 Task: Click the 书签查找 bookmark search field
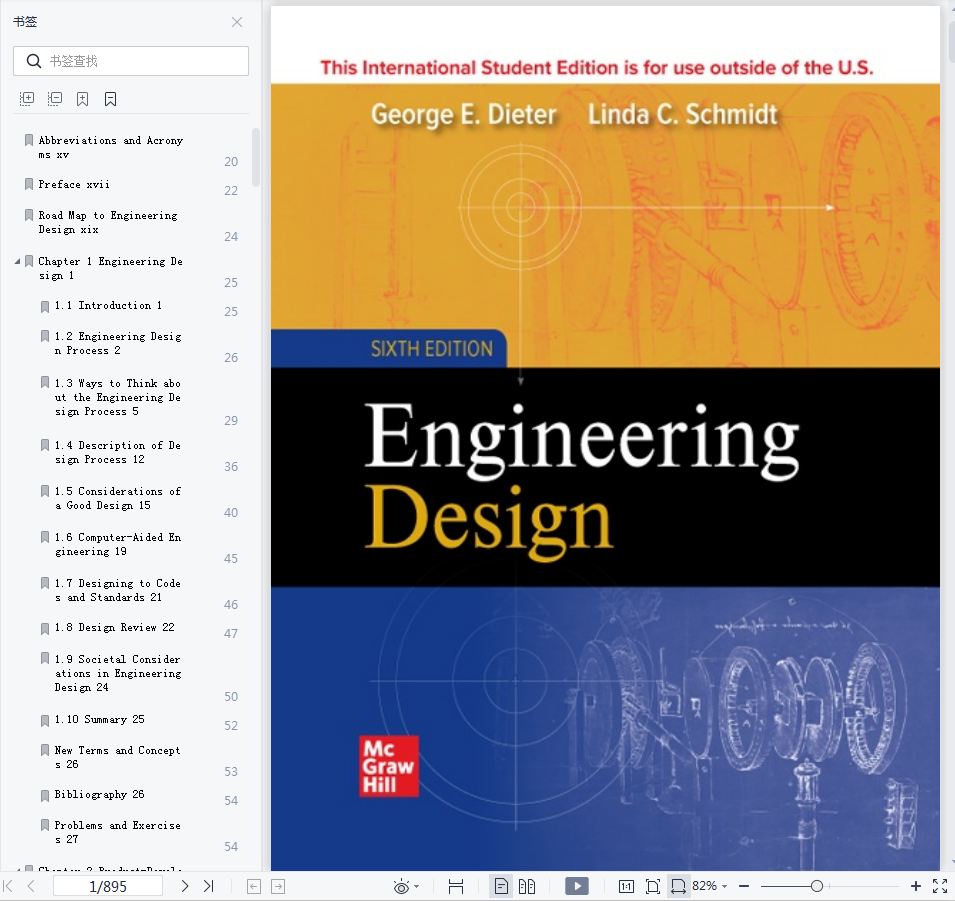[131, 61]
